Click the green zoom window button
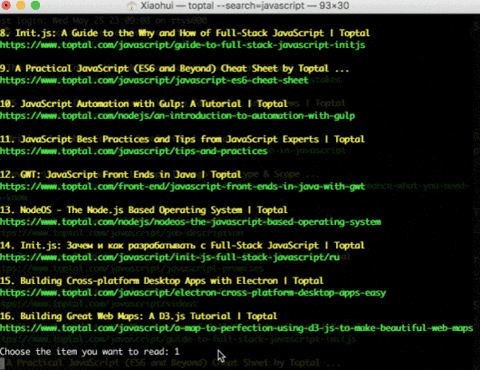 click(x=35, y=5)
